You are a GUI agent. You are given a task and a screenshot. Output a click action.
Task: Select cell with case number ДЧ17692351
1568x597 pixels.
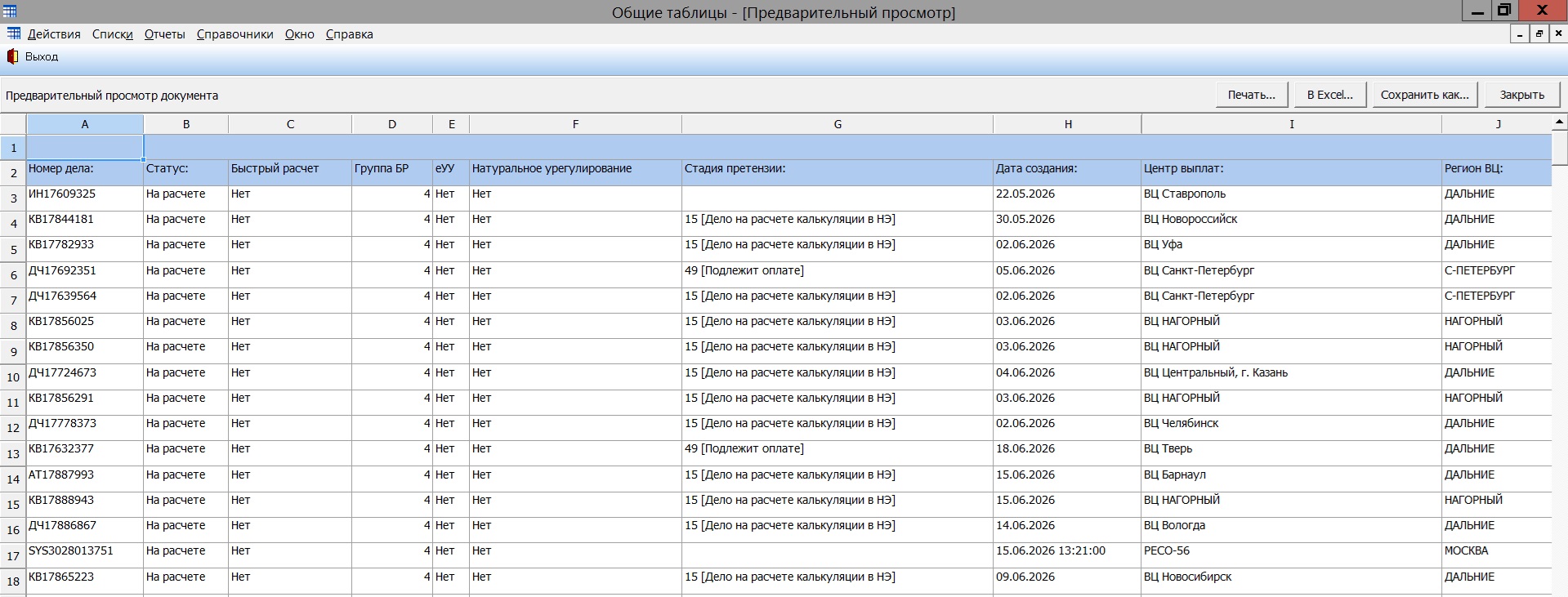[85, 270]
